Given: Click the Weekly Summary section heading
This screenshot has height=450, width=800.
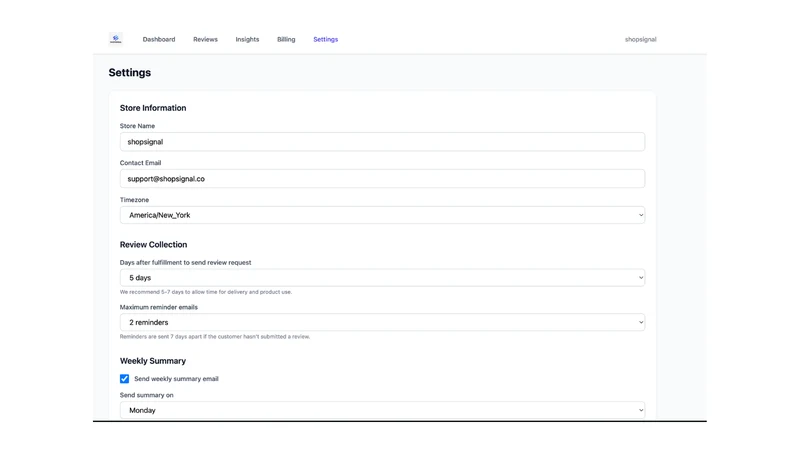Looking at the screenshot, I should tap(153, 361).
